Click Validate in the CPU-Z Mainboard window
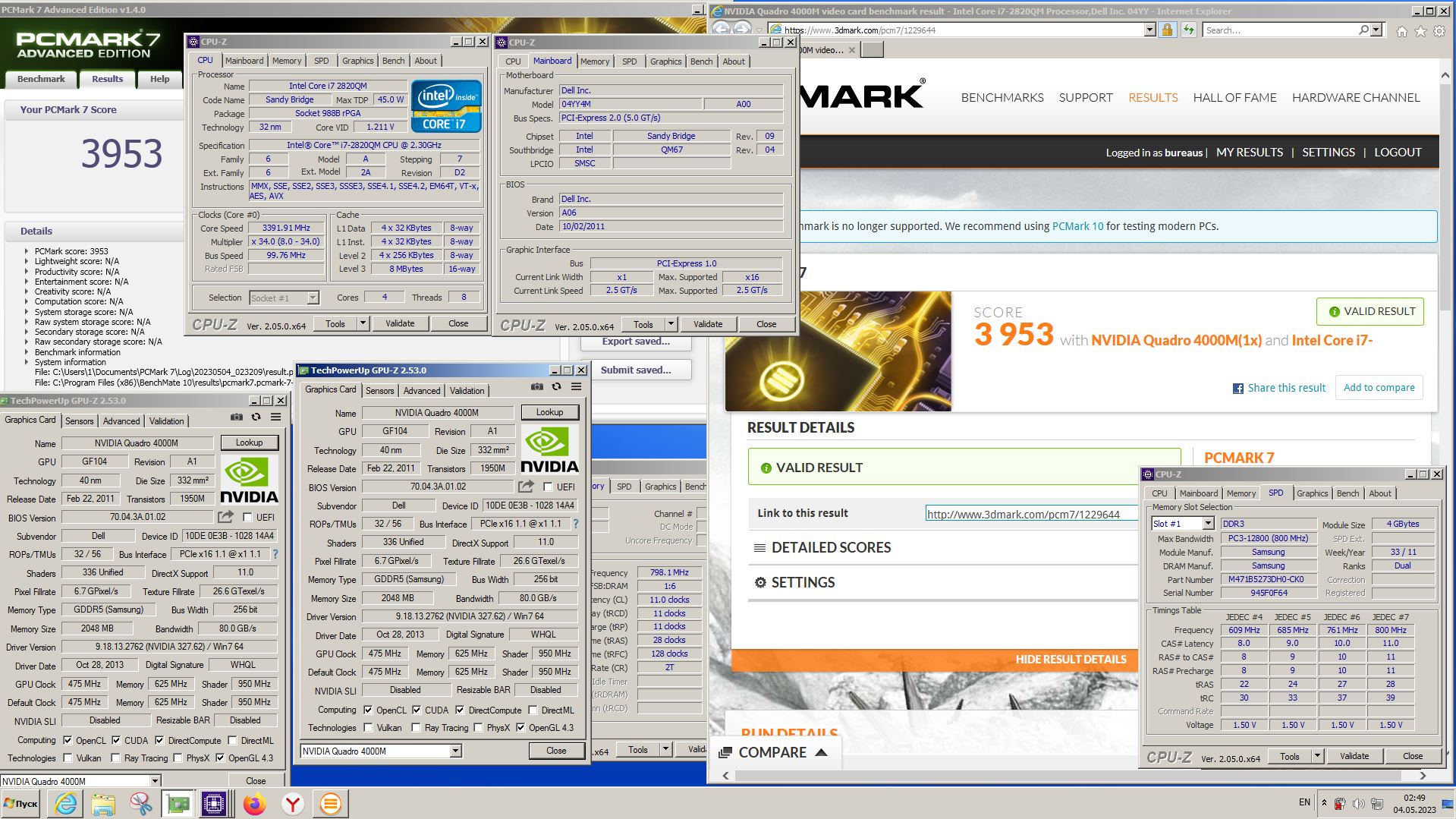Image resolution: width=1456 pixels, height=819 pixels. click(708, 324)
